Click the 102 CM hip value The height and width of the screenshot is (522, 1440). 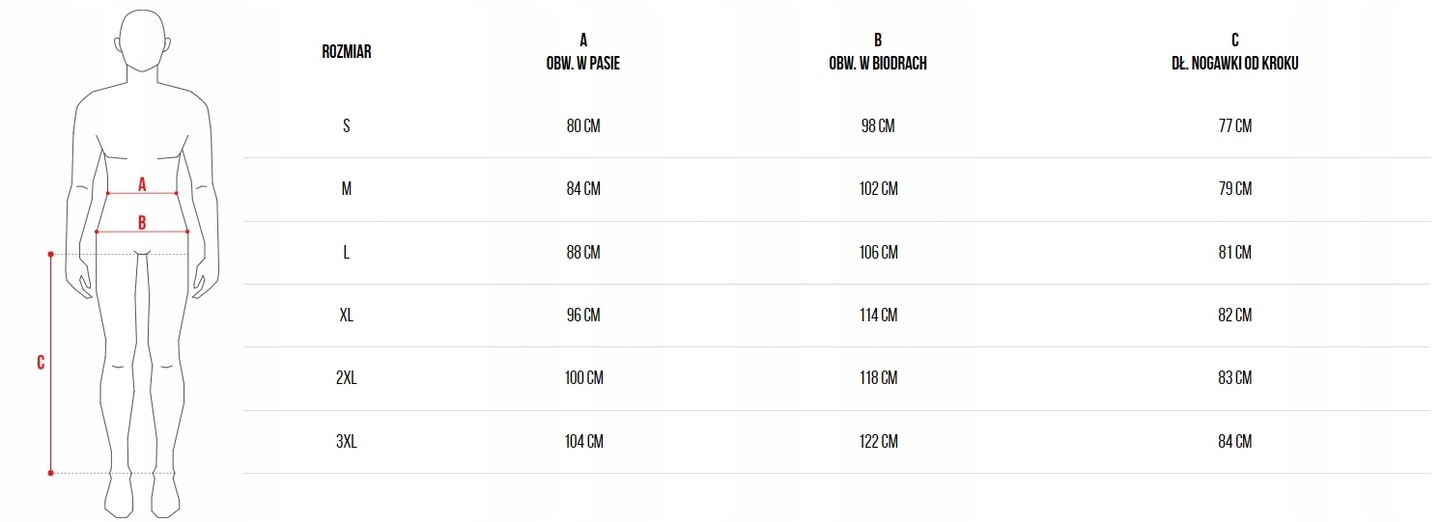[x=877, y=189]
